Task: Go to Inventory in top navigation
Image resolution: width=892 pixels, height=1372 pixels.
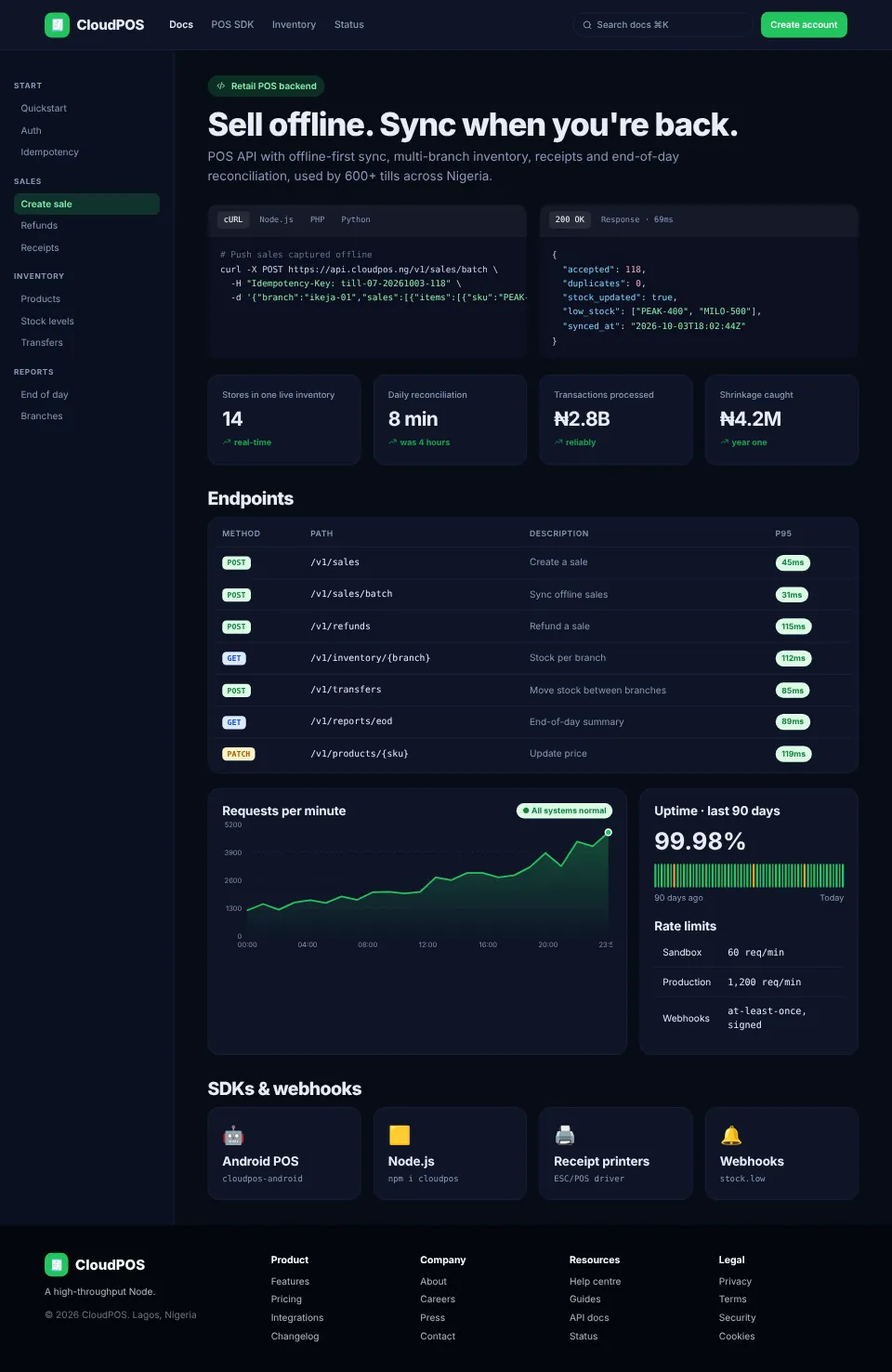Action: (294, 25)
